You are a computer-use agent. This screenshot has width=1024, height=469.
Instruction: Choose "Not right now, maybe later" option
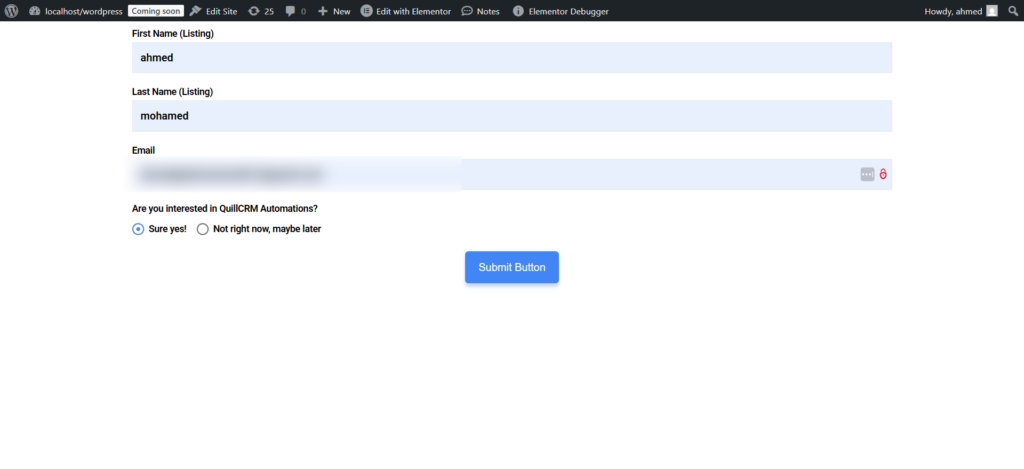203,229
